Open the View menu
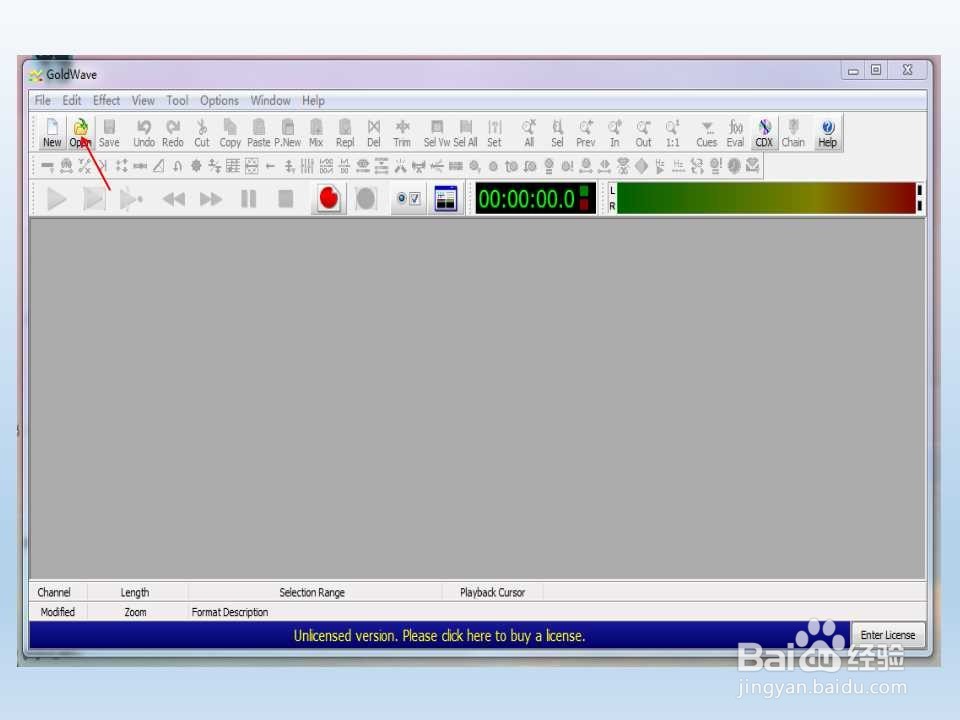 [143, 100]
